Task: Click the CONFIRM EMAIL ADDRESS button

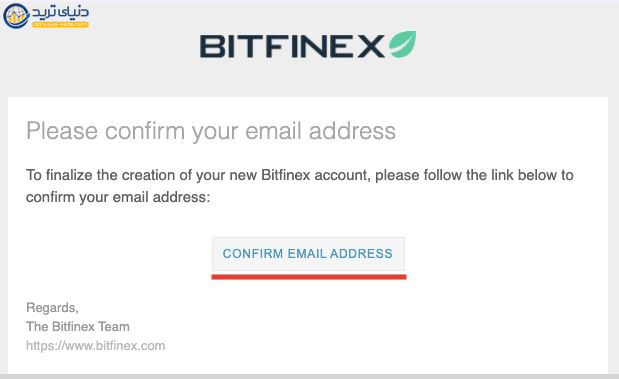Action: tap(308, 253)
